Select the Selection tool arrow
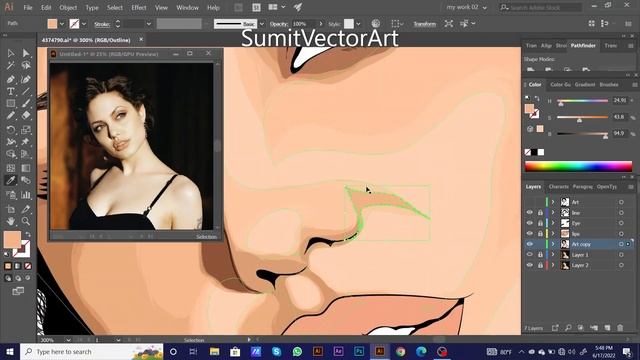 click(11, 53)
